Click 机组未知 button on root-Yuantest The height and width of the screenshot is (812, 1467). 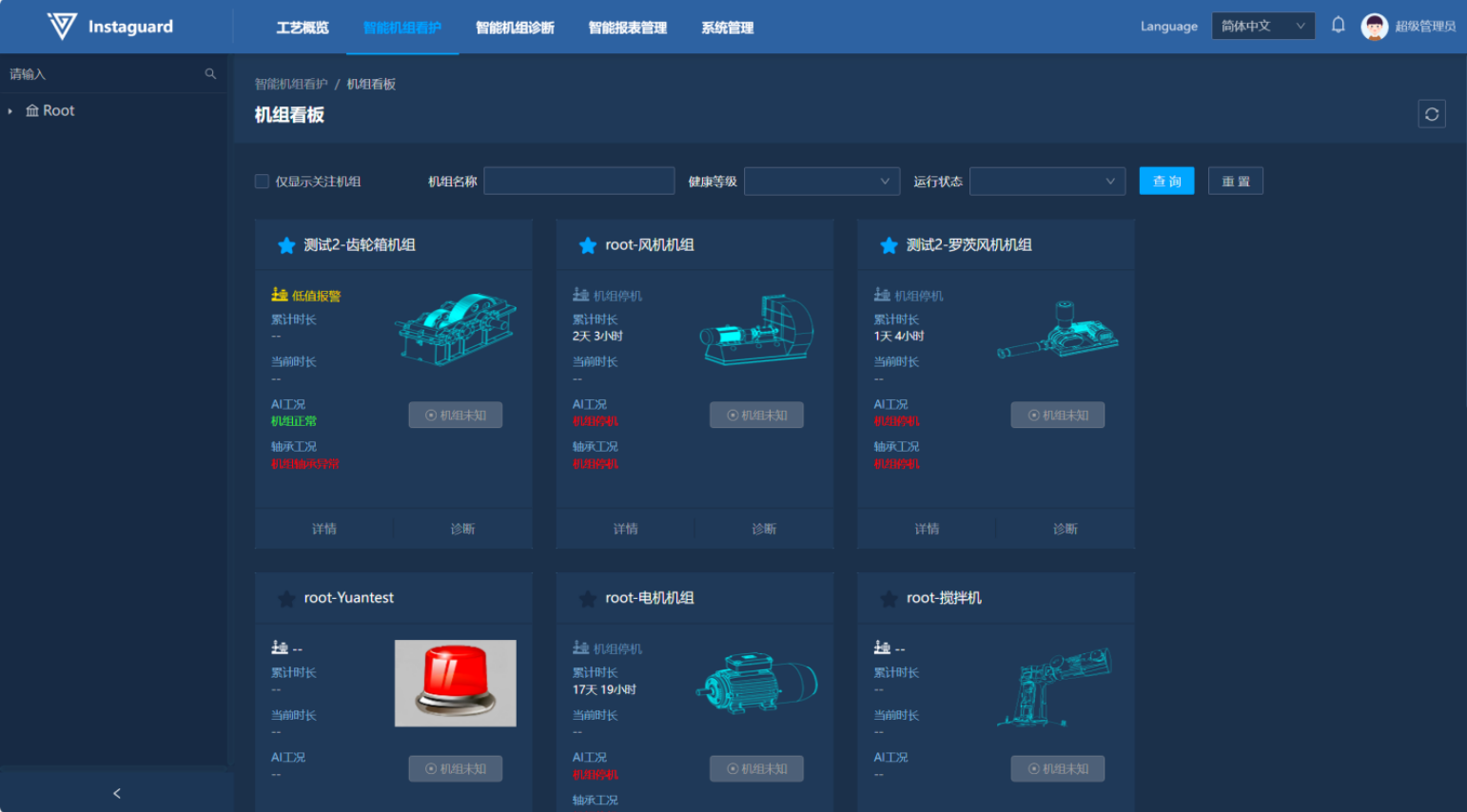click(x=456, y=768)
